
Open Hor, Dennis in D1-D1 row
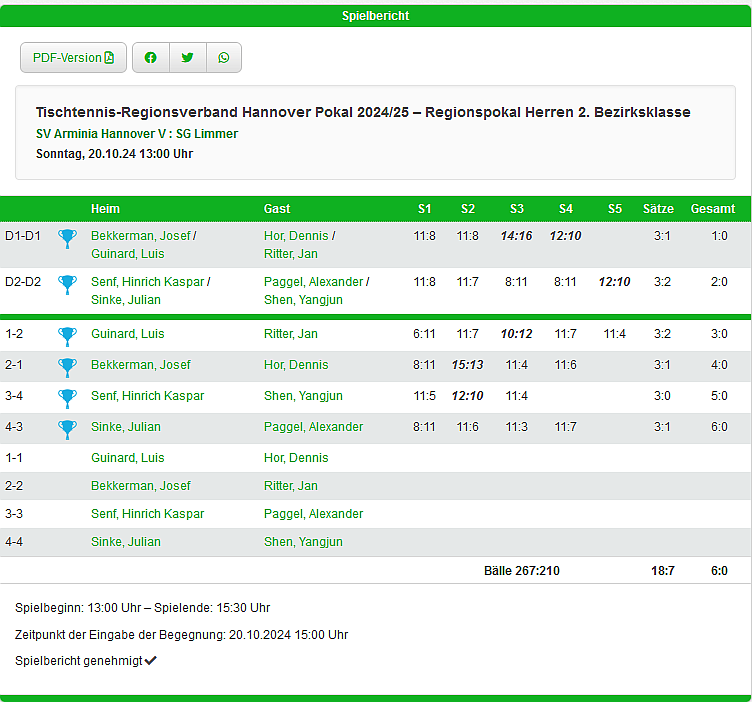[x=296, y=236]
